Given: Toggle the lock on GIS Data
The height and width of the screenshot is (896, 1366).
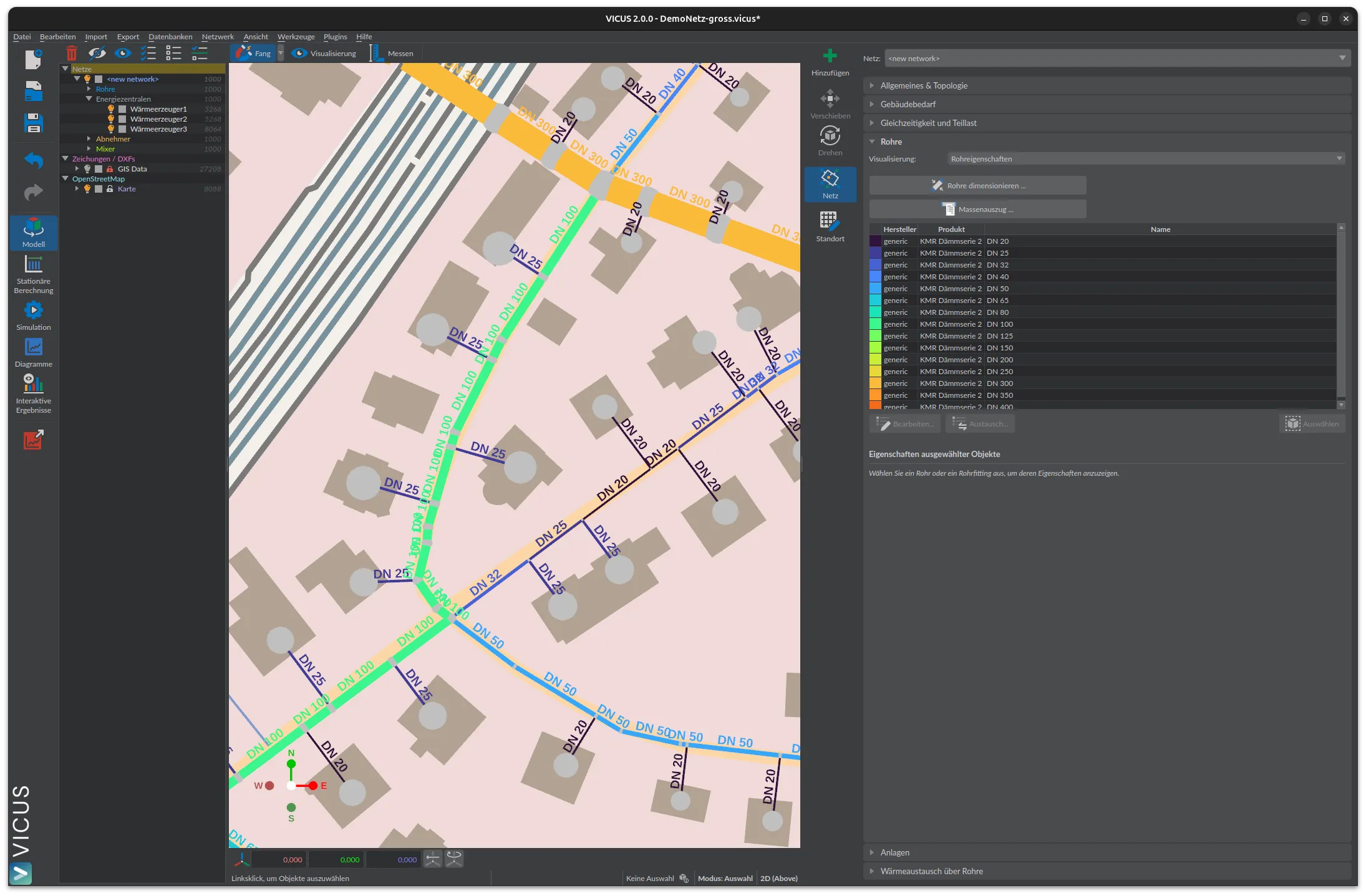Looking at the screenshot, I should (x=110, y=169).
